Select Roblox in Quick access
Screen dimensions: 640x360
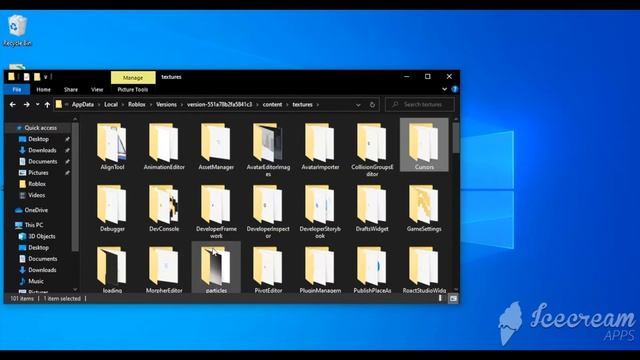37,184
